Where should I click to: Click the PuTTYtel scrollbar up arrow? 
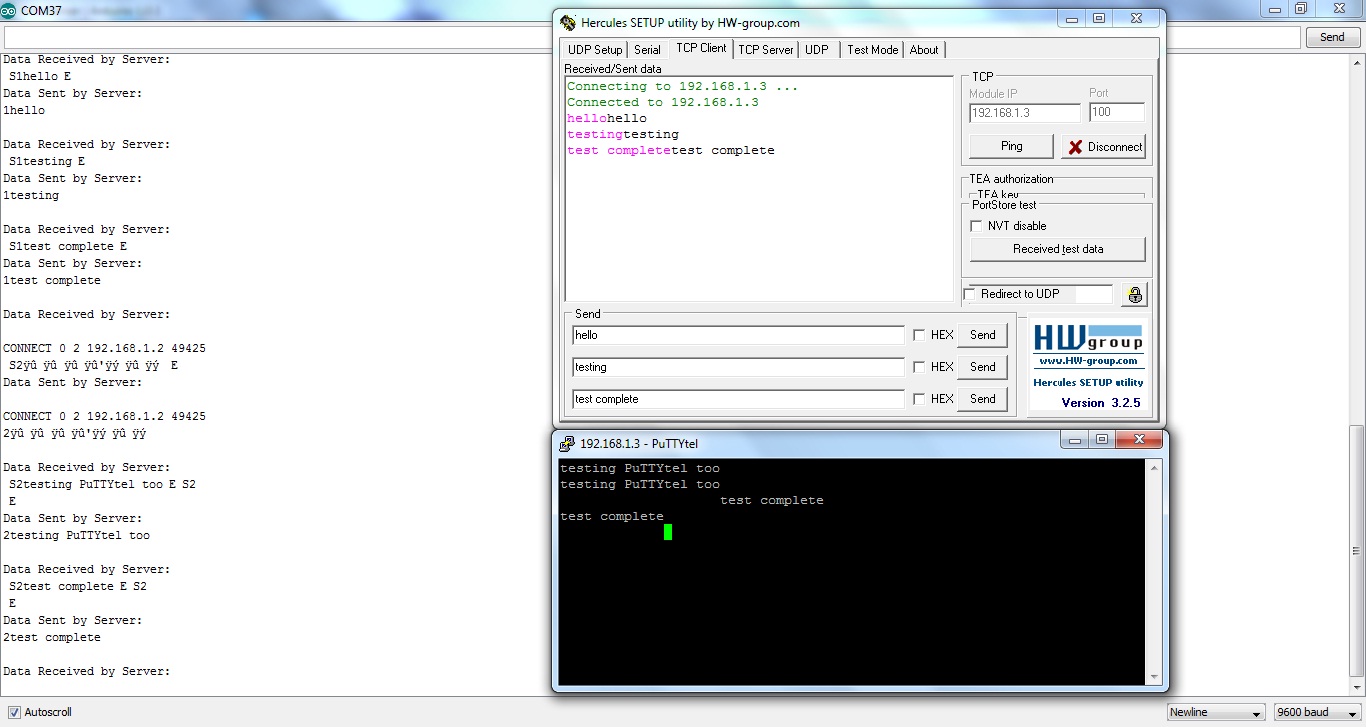(x=1154, y=468)
